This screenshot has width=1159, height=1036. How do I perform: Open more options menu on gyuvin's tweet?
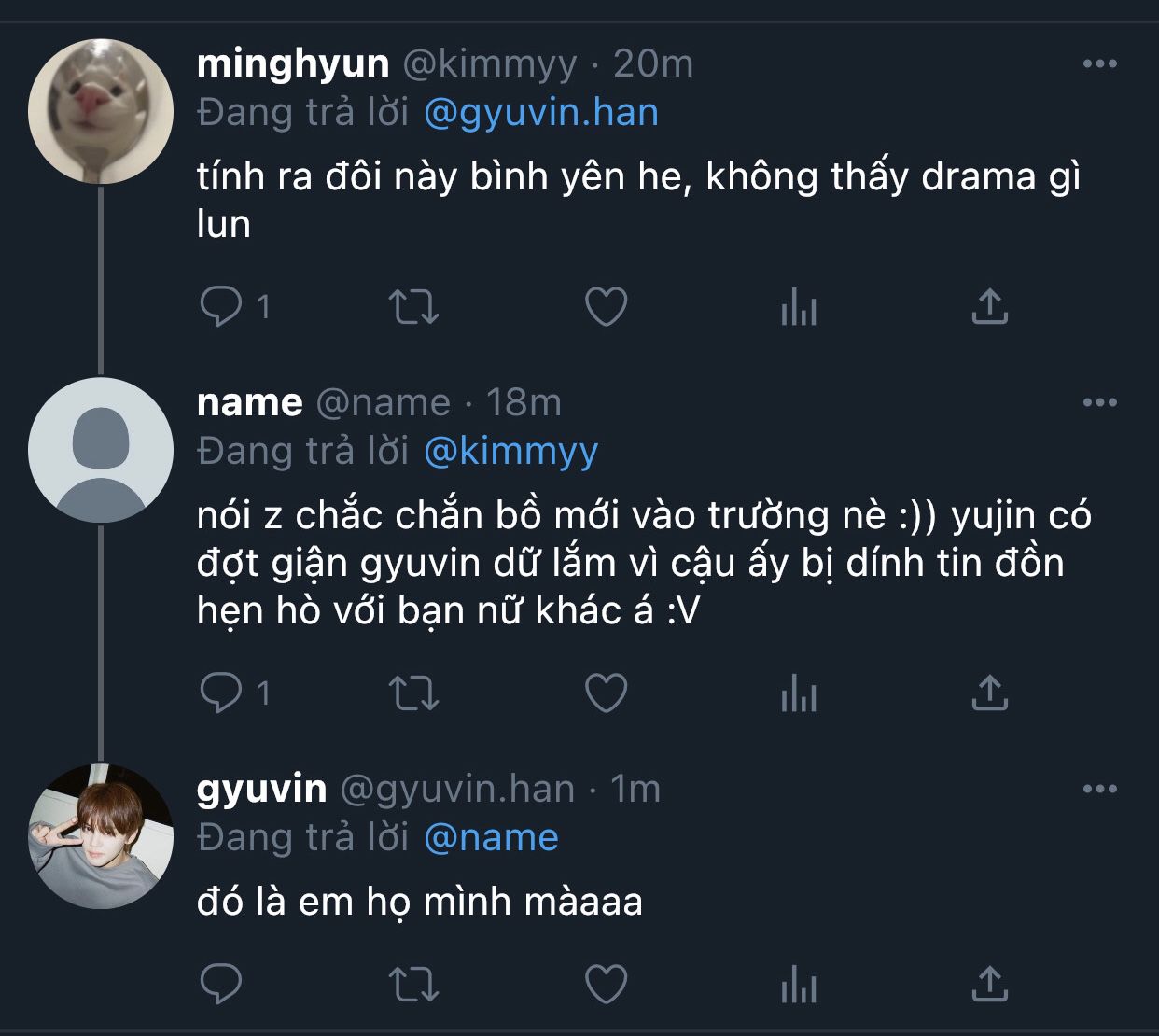(x=1099, y=789)
